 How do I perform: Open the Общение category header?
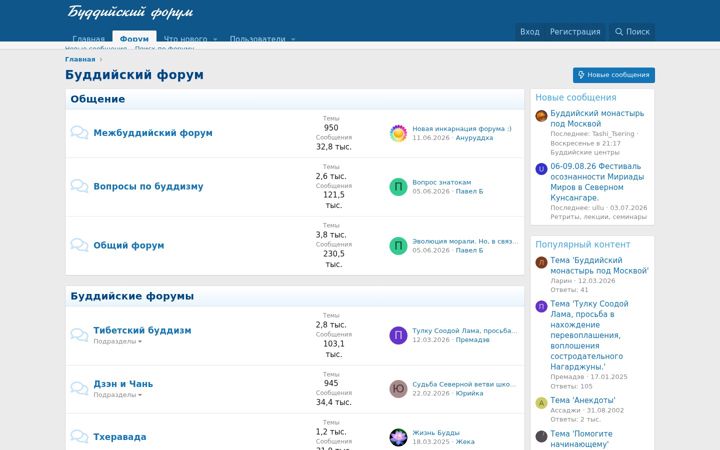click(x=97, y=99)
